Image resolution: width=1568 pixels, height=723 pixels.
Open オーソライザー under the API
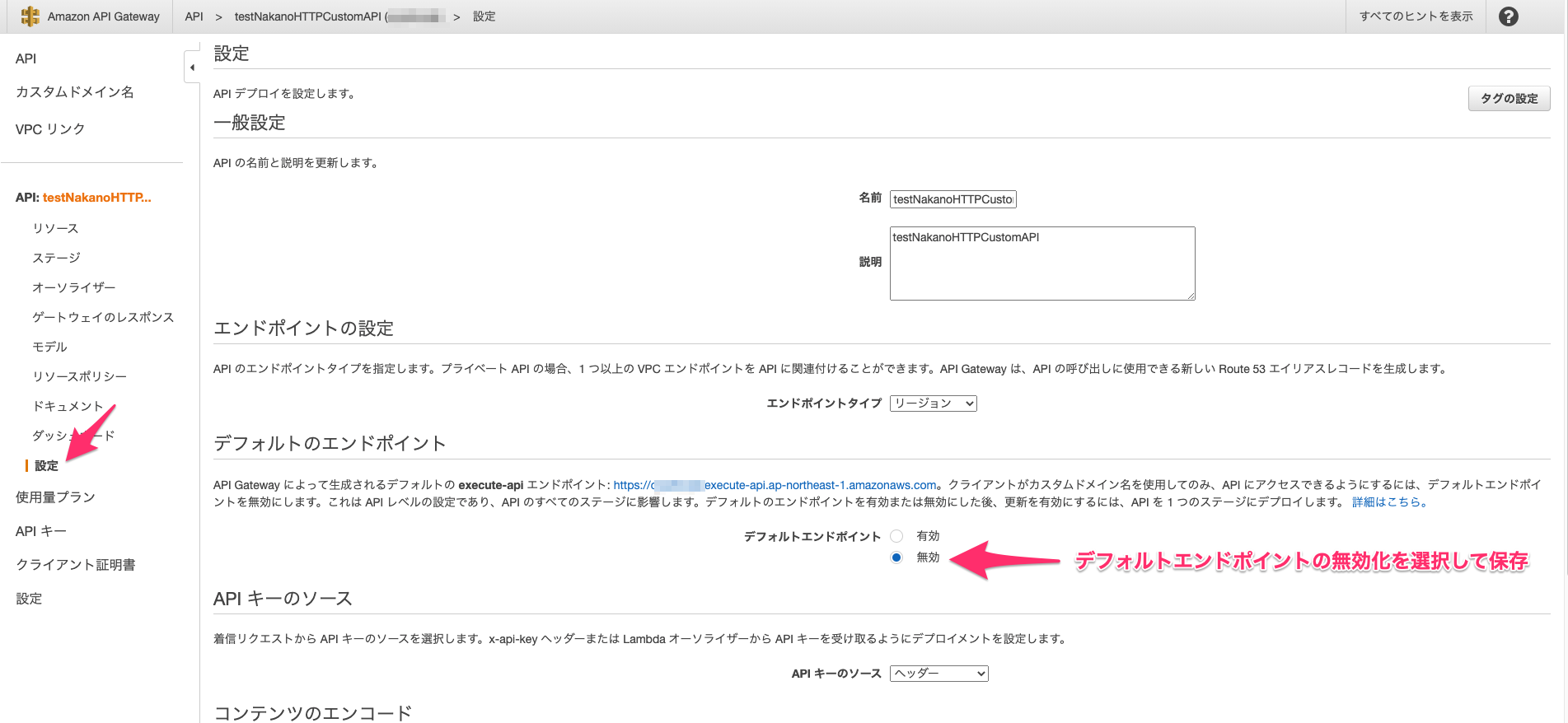(73, 287)
